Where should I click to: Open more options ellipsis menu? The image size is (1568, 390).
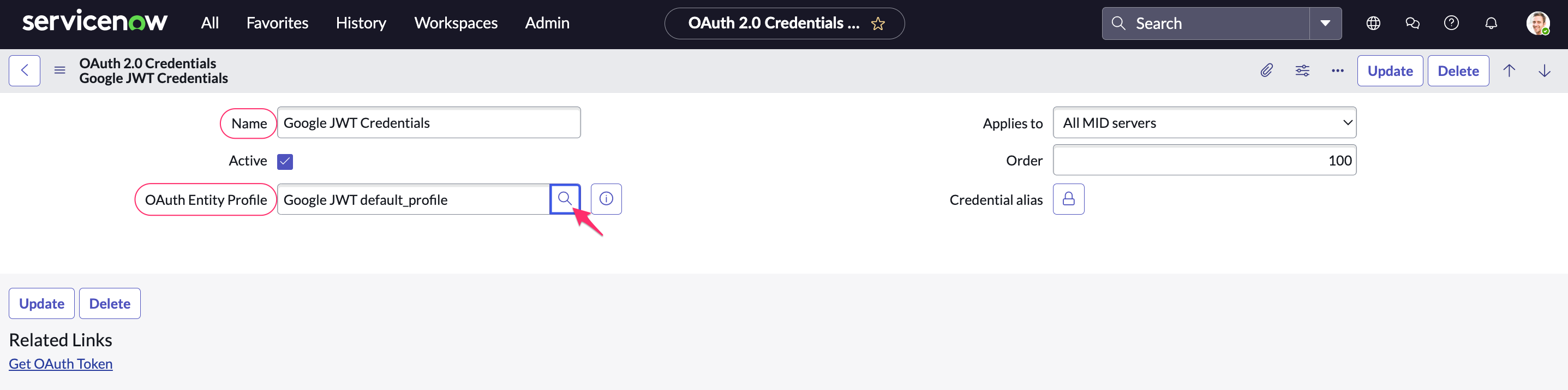tap(1337, 70)
